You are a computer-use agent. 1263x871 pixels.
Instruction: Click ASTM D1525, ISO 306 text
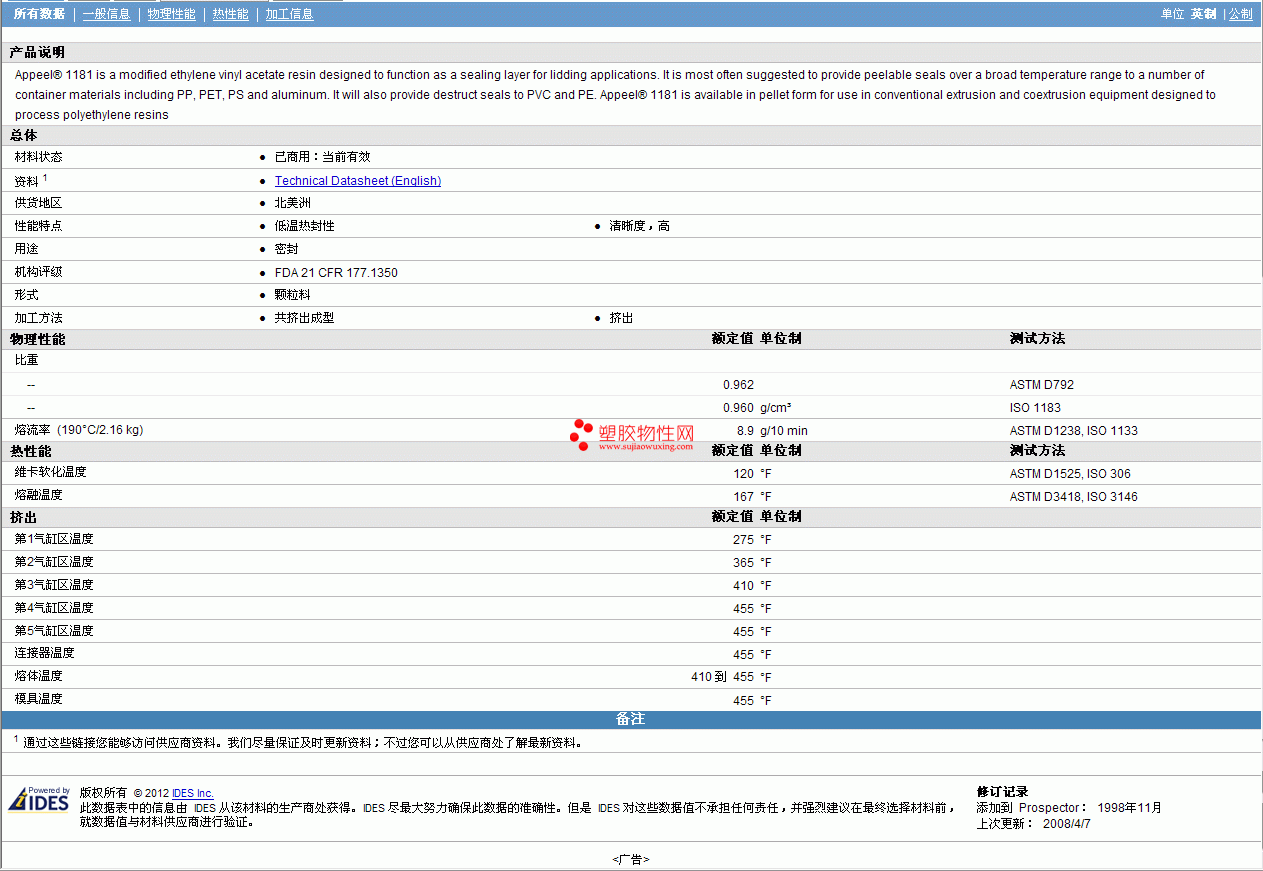coord(1070,473)
